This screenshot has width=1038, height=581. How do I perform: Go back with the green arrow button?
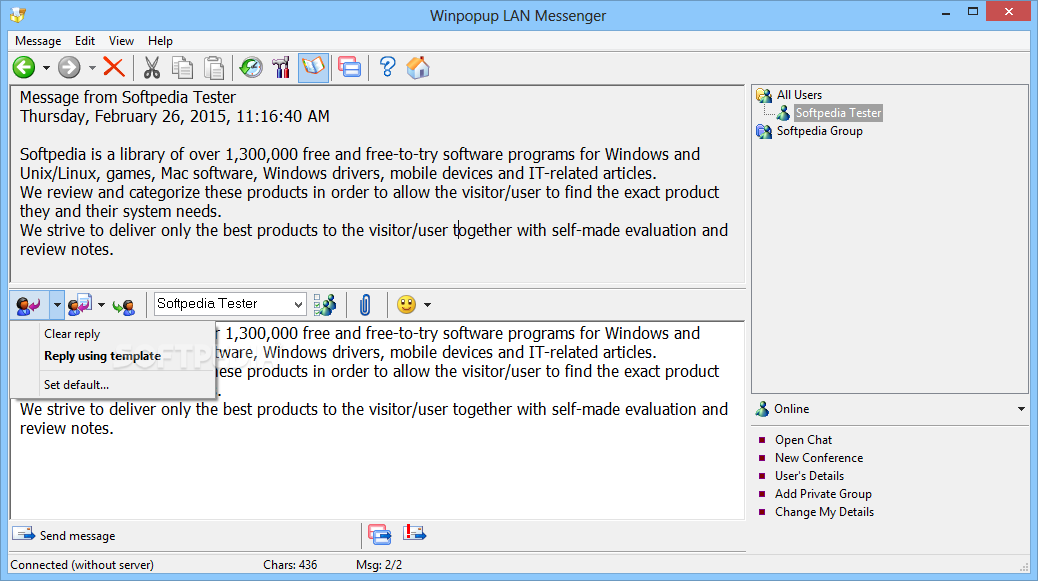(x=24, y=67)
